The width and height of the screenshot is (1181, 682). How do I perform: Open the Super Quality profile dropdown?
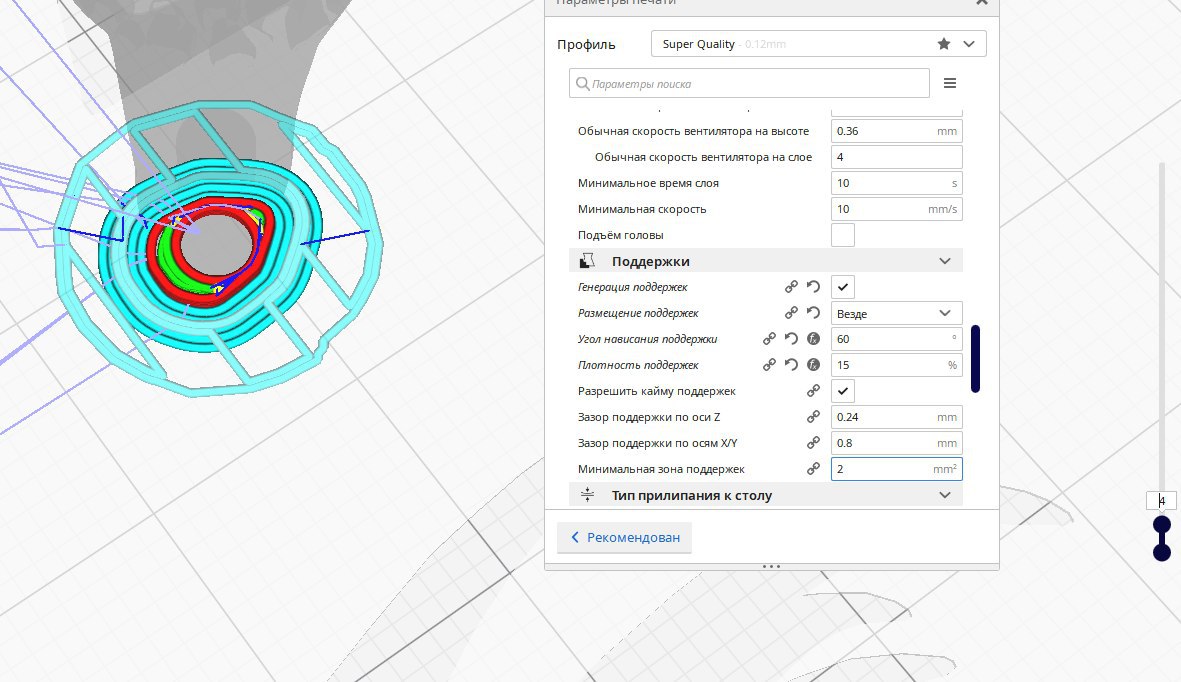818,44
